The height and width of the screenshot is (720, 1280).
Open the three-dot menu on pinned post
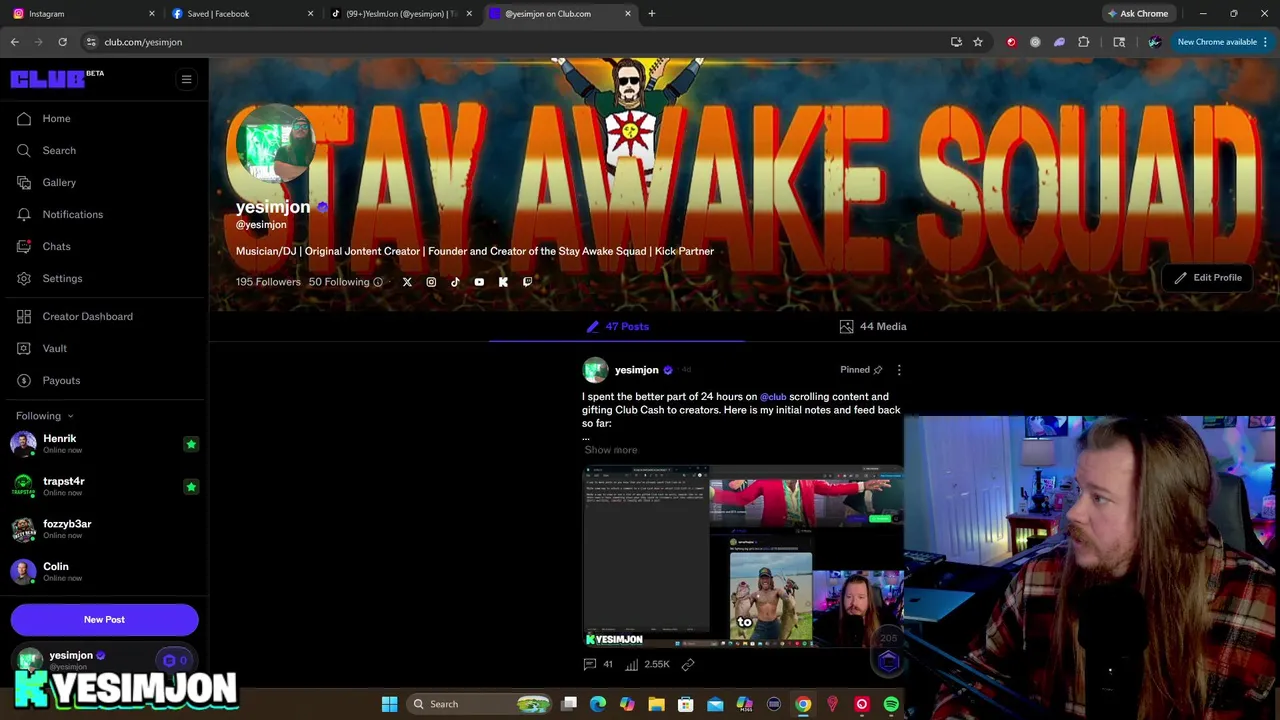(x=899, y=370)
